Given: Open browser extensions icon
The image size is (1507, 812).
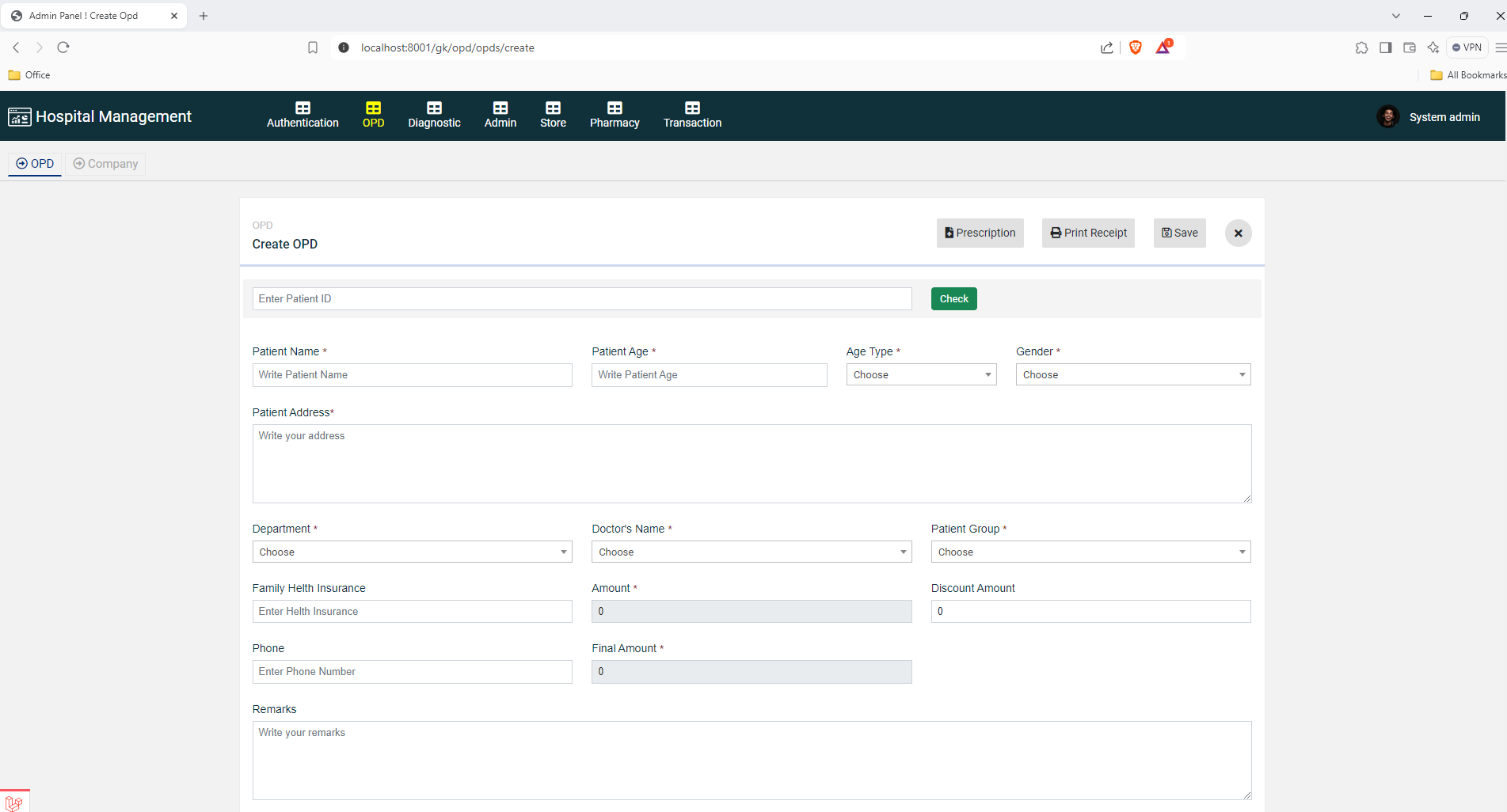Looking at the screenshot, I should (1361, 47).
